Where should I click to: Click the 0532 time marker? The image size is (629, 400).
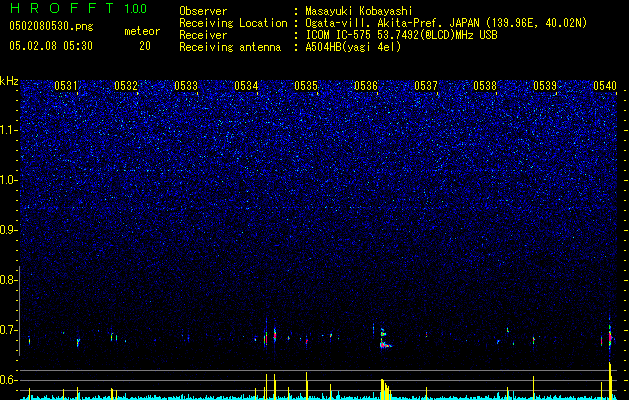point(126,86)
